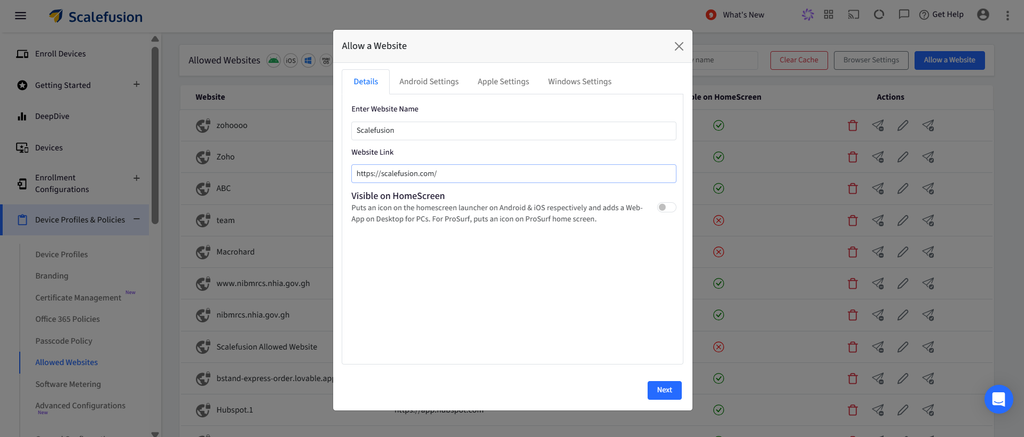Viewport: 1024px width, 437px height.
Task: Open the live chat bubble
Action: point(999,399)
